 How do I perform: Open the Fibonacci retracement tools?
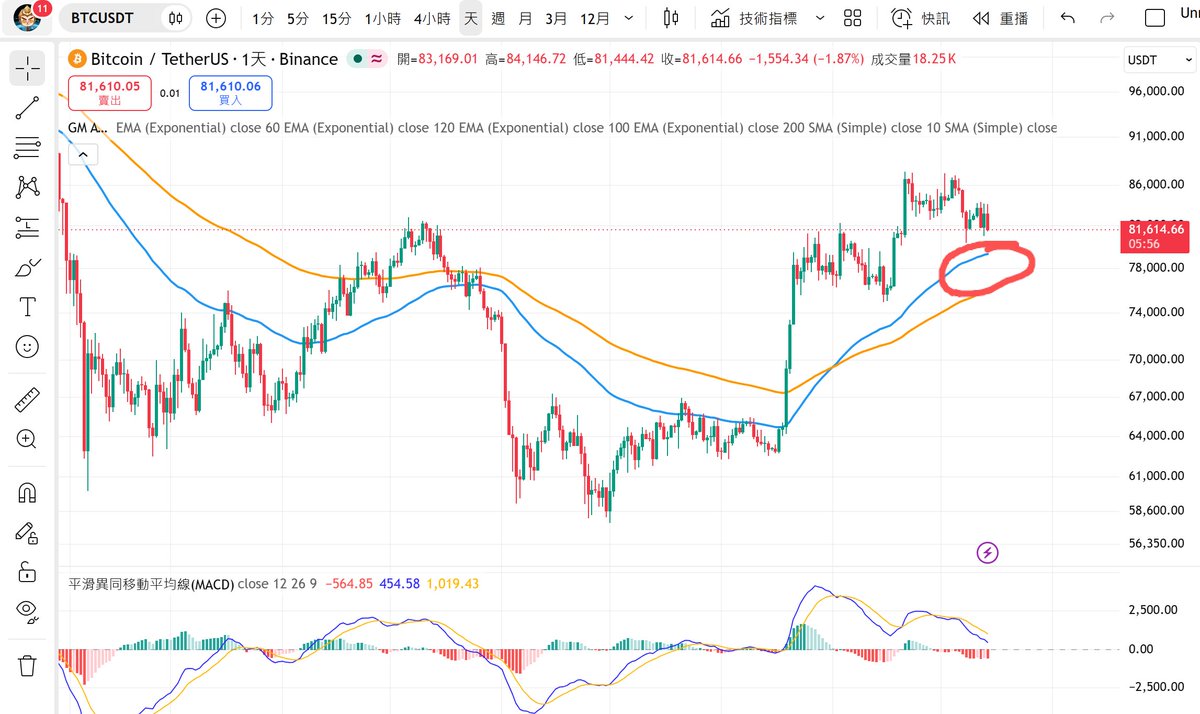click(x=27, y=148)
